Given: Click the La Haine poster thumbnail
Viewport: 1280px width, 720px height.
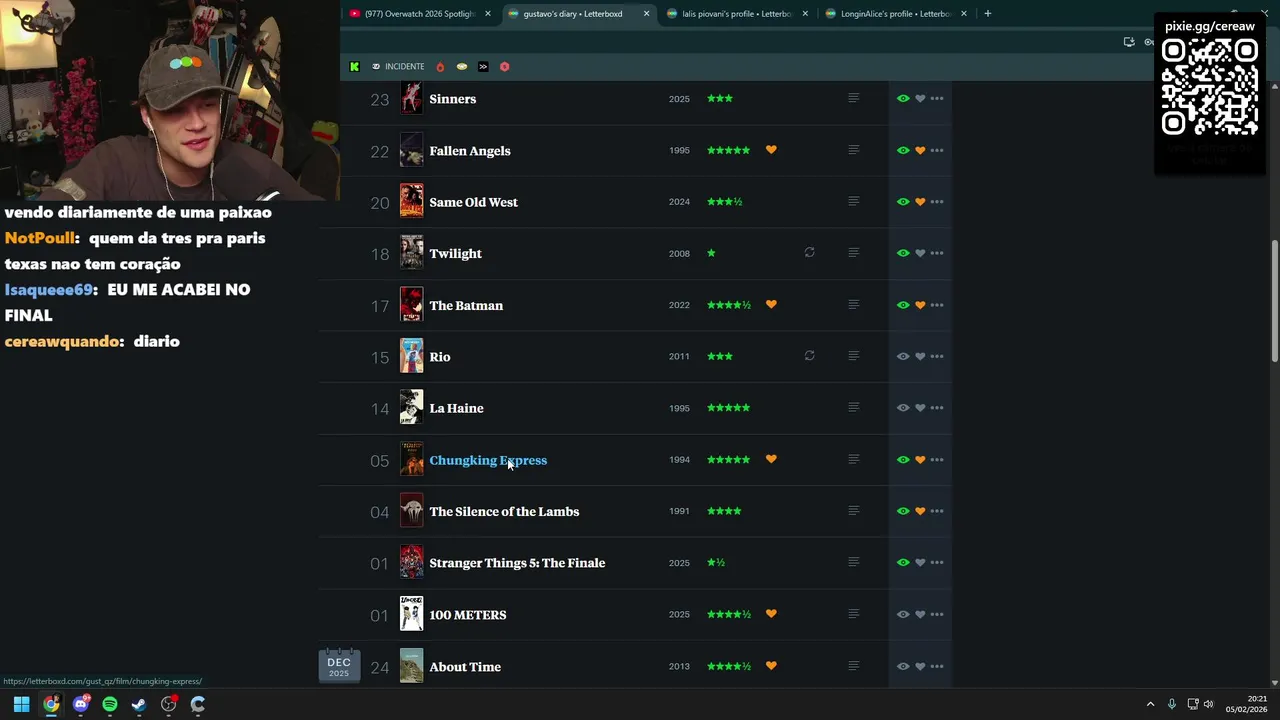Looking at the screenshot, I should coord(411,407).
